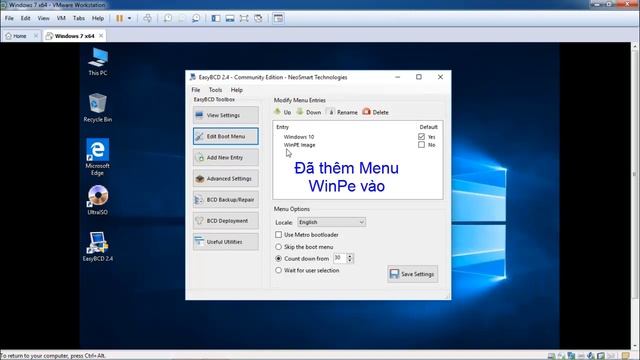This screenshot has width=640, height=360.
Task: Decrease countdown seconds with down arrow
Action: click(x=349, y=260)
